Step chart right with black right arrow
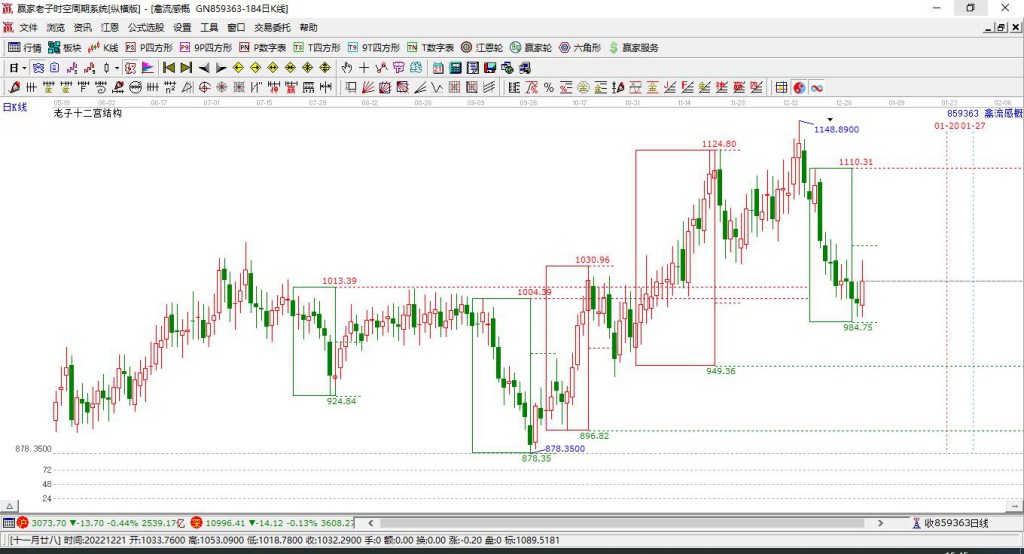Image resolution: width=1024 pixels, height=554 pixels. pos(221,67)
